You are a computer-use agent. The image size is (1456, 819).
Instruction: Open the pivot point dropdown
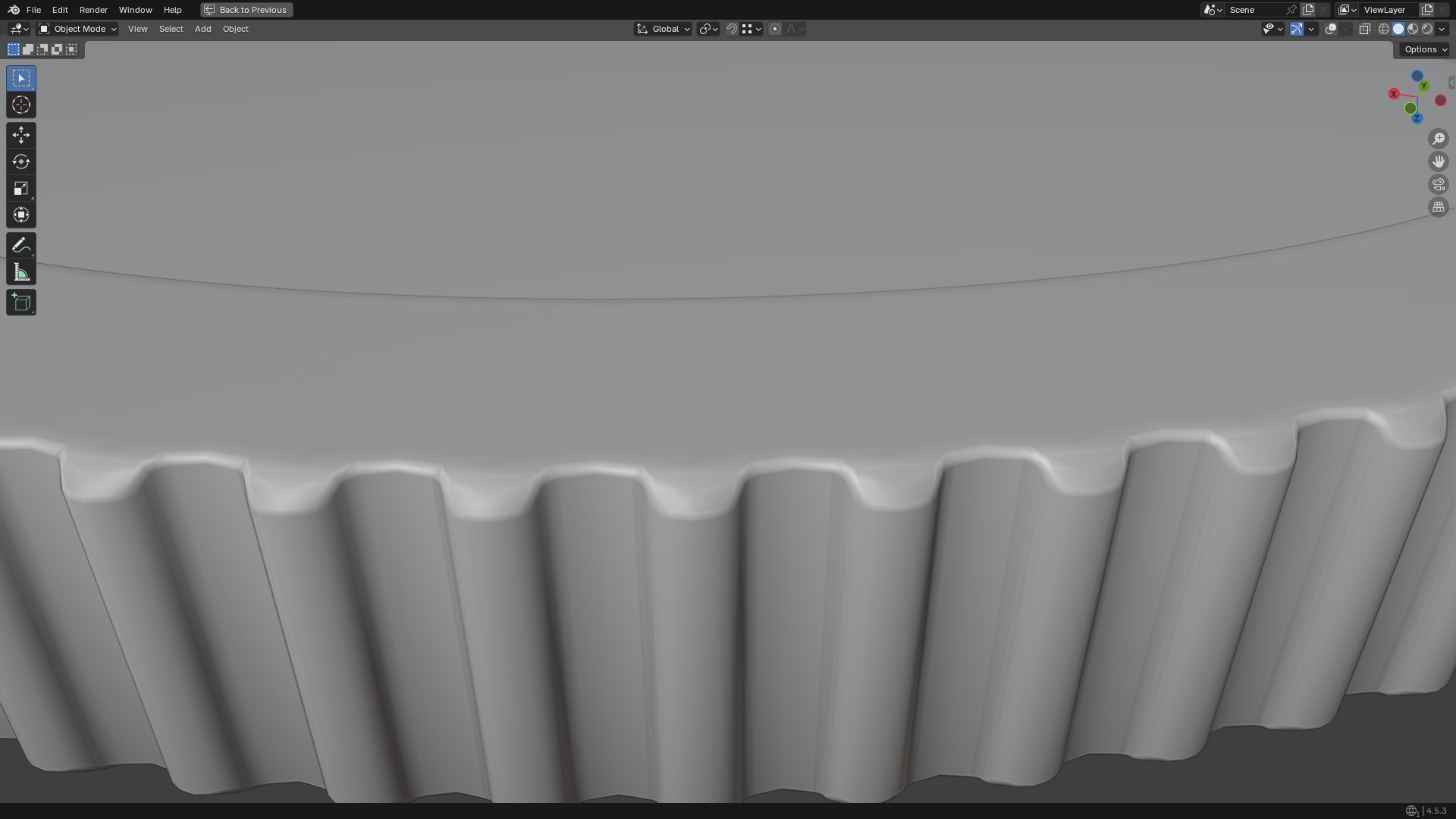tap(708, 29)
